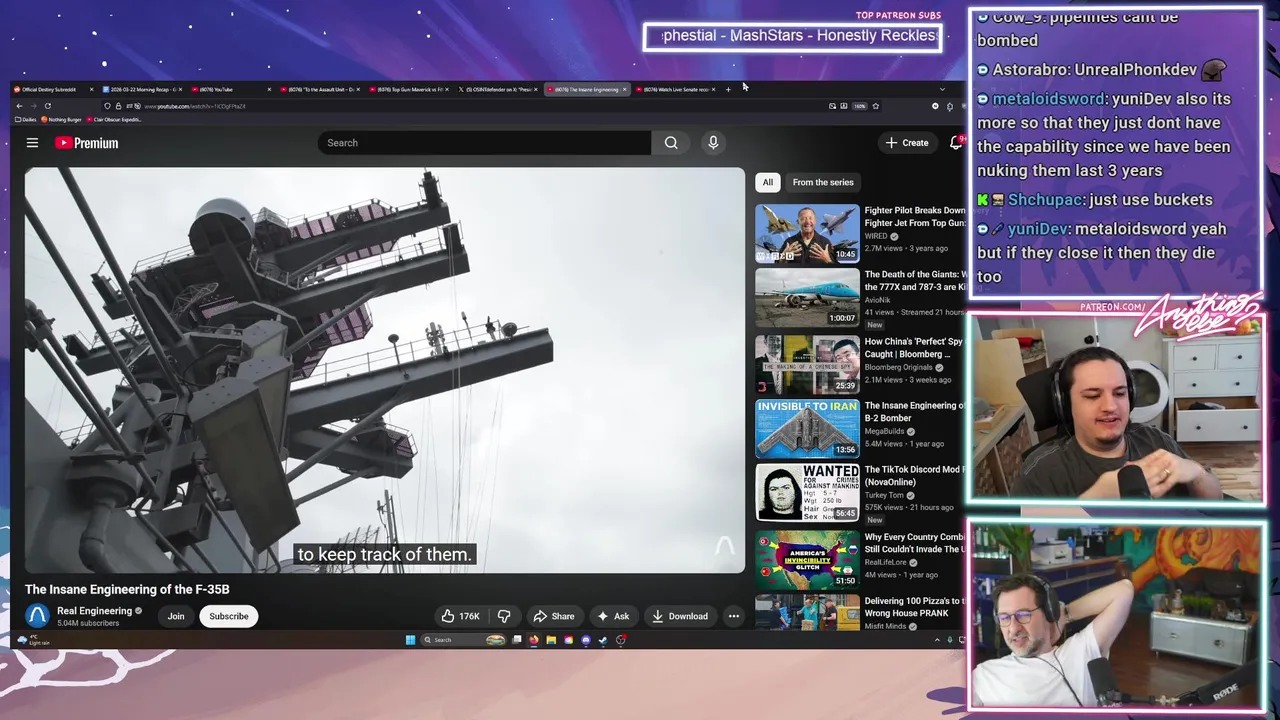Open Real Engineering channel name link

click(x=94, y=611)
